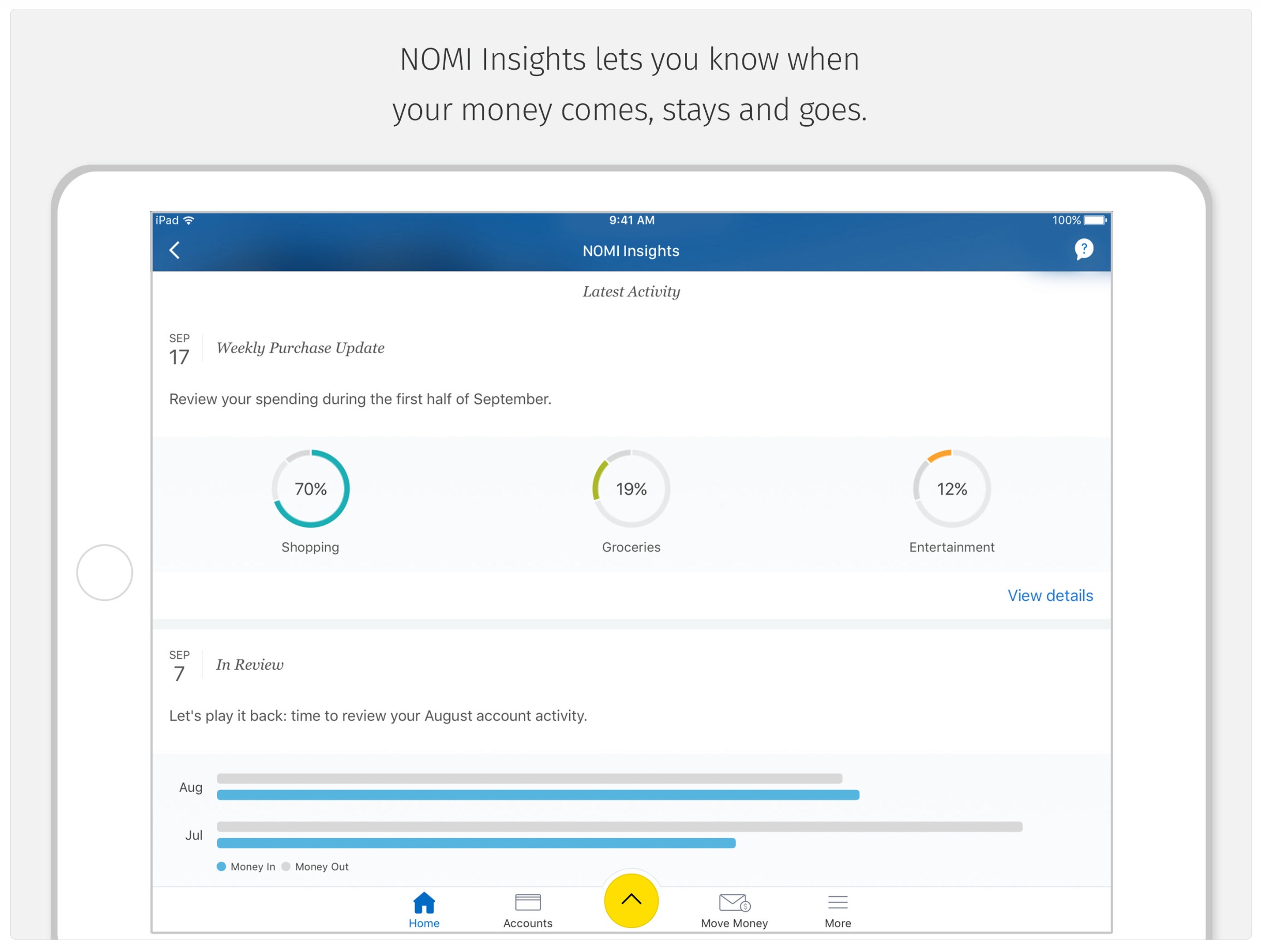
Task: Open the Weekly Purchase Update heading
Action: (300, 349)
